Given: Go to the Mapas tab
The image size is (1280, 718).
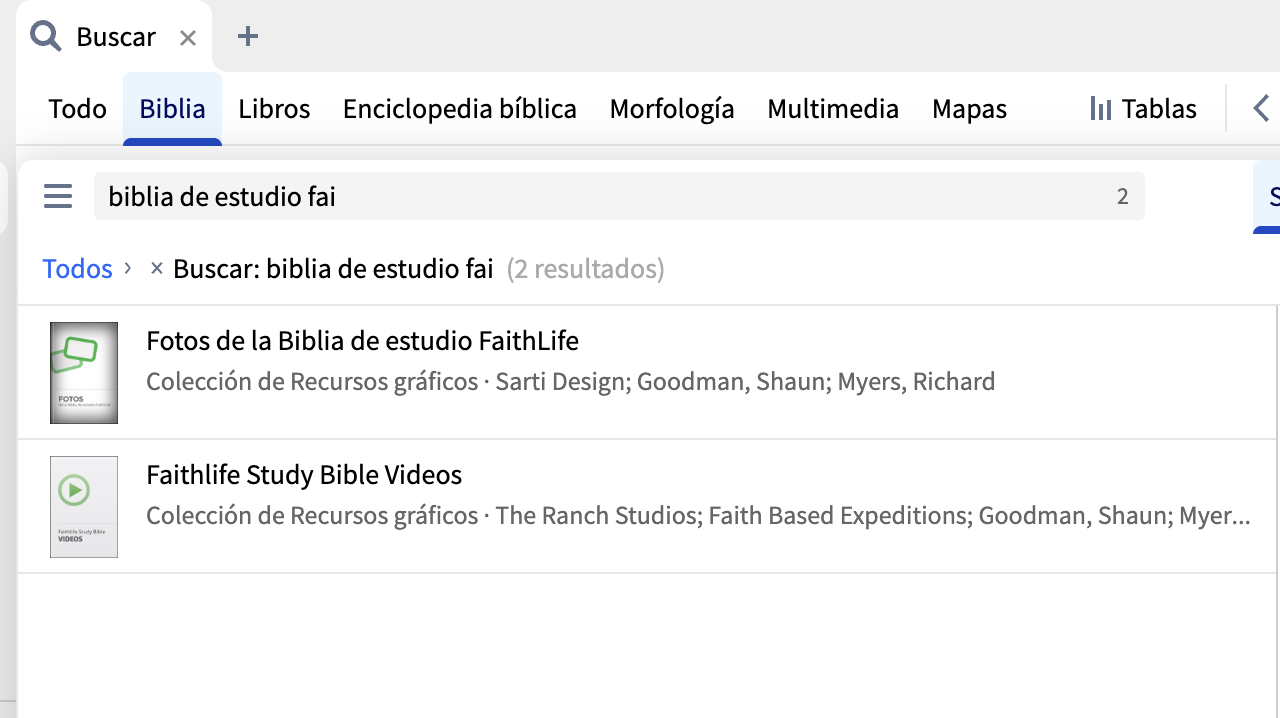Looking at the screenshot, I should pos(969,109).
